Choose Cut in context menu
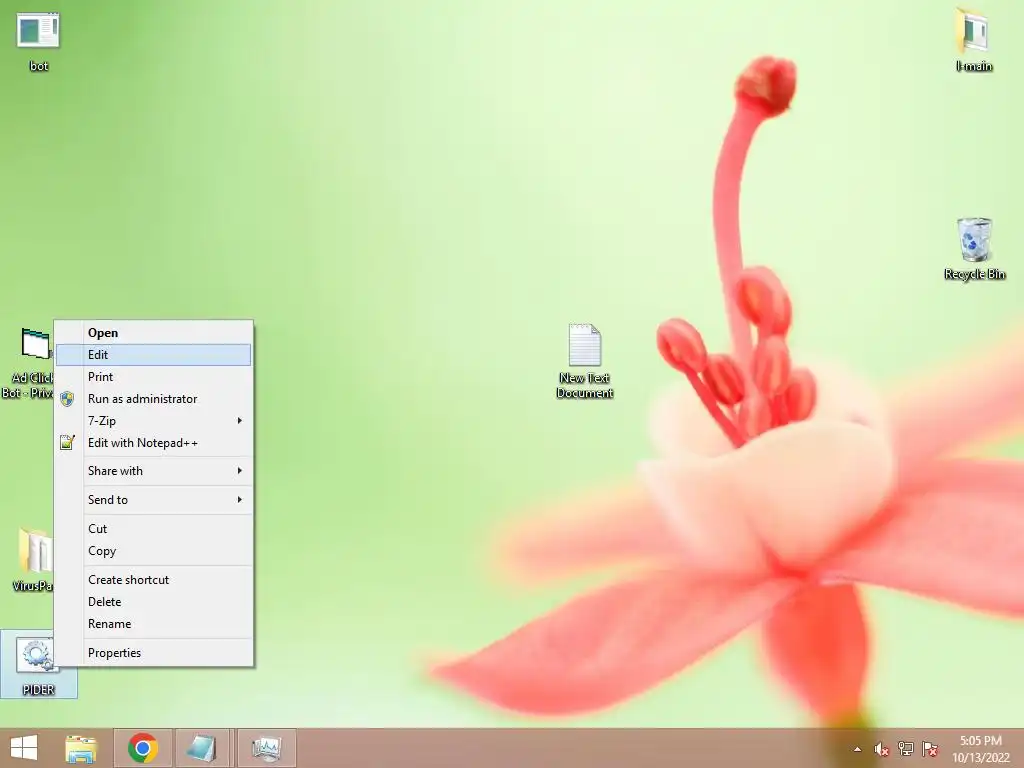This screenshot has width=1024, height=768. click(x=153, y=529)
